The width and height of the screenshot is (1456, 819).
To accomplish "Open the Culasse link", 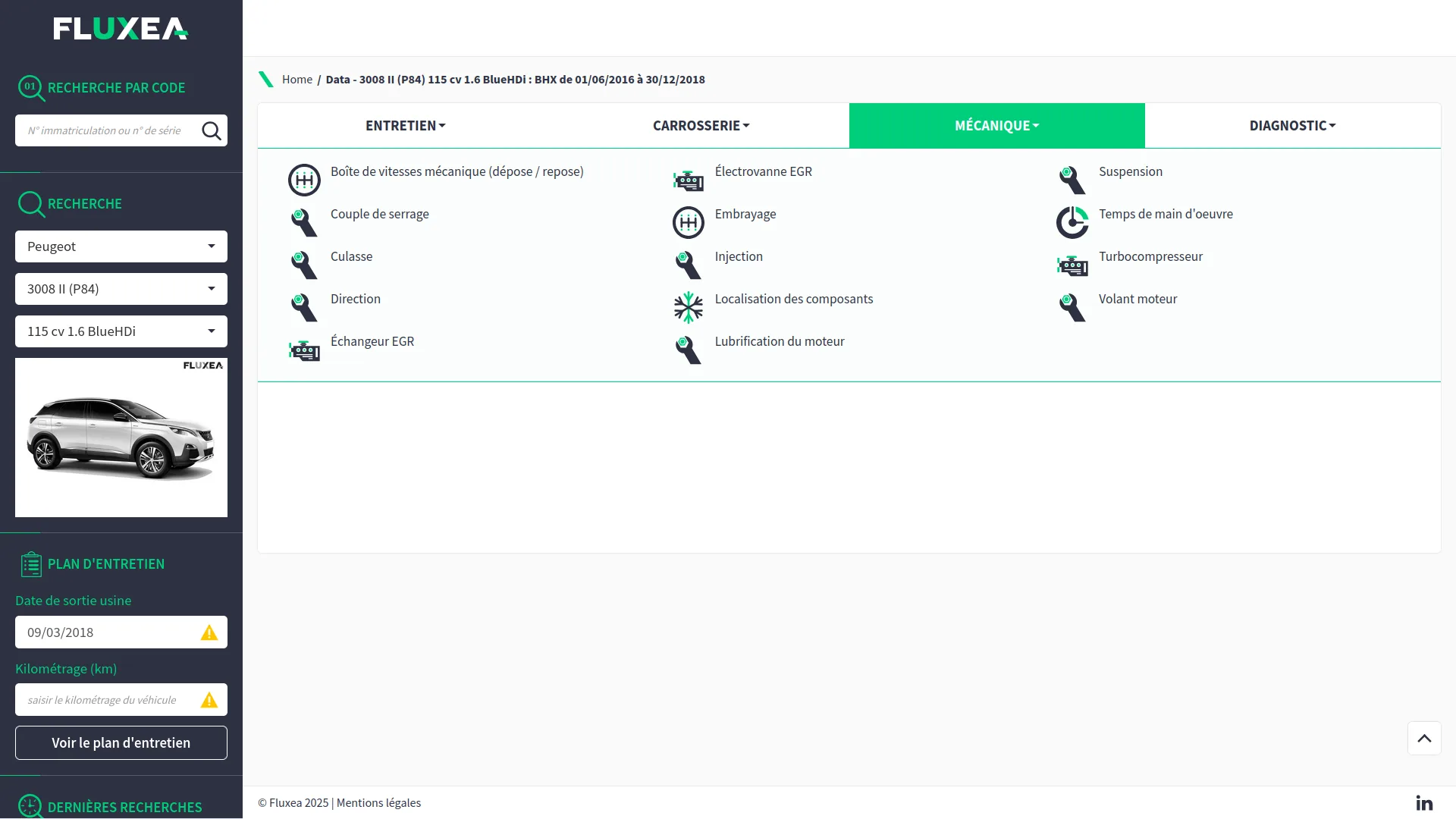I will point(352,257).
